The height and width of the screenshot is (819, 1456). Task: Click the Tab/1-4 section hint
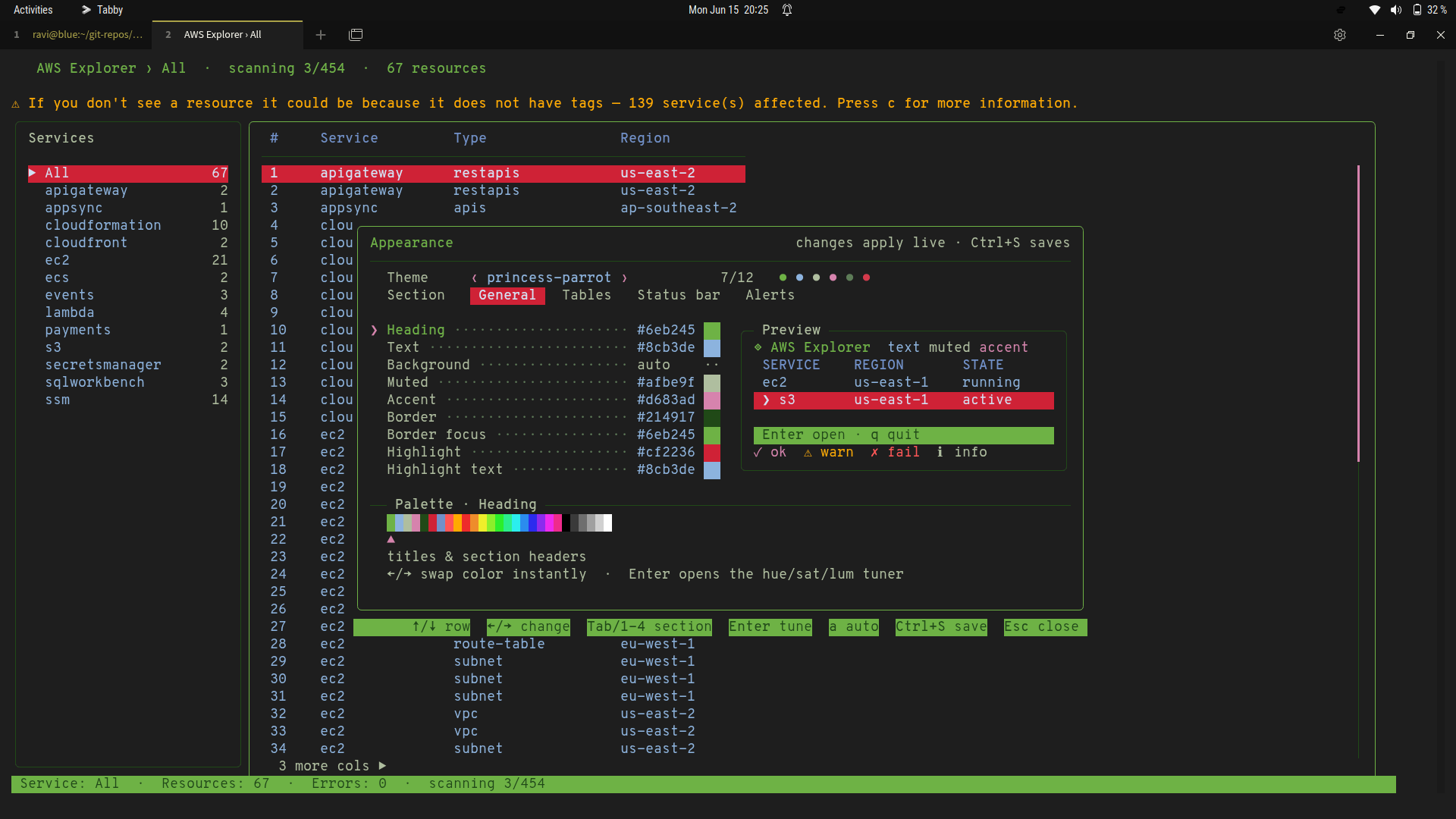click(x=649, y=627)
